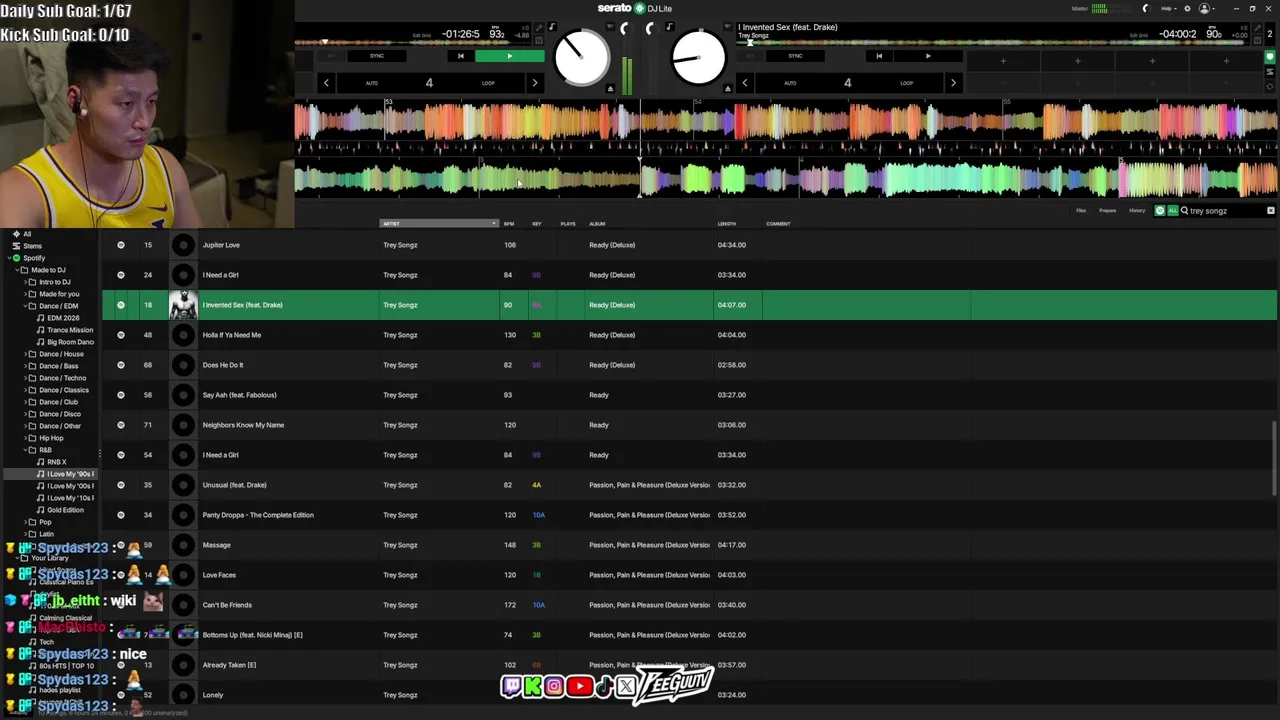Open the Settings gear icon

1187,8
